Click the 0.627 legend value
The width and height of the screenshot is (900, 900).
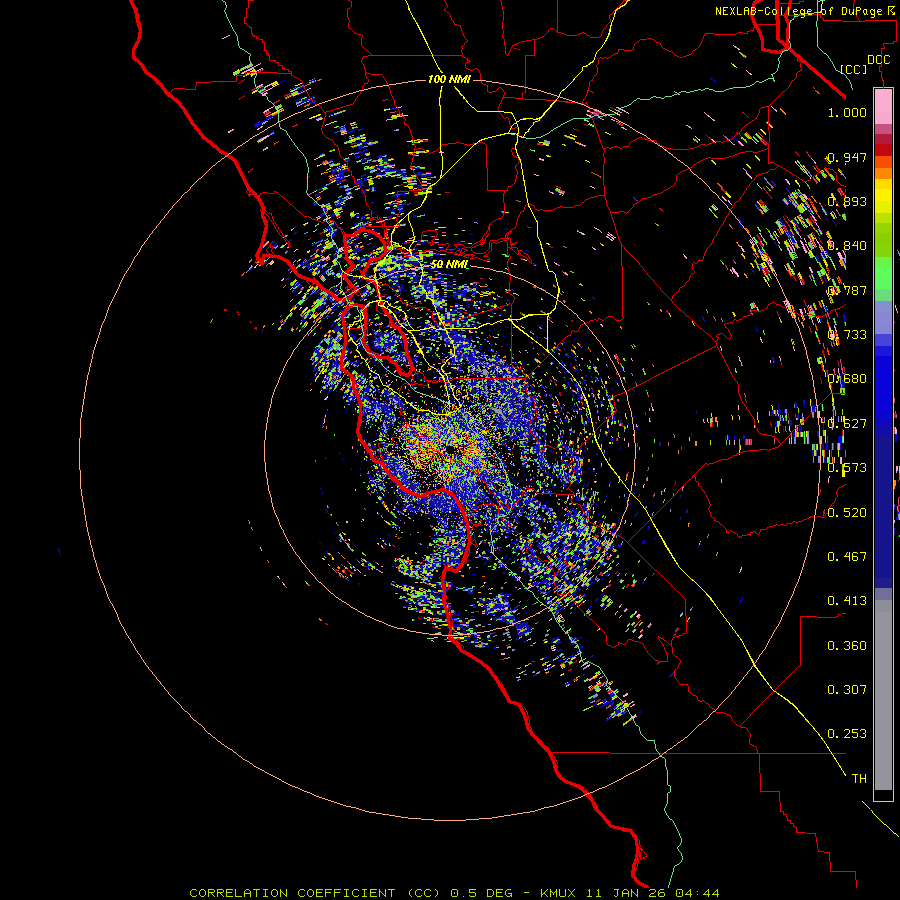pos(847,424)
